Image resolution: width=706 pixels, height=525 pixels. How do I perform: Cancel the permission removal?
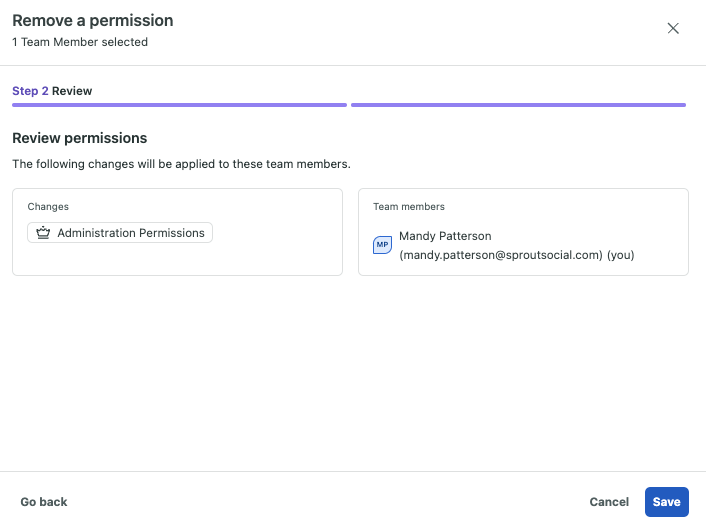[x=609, y=502]
